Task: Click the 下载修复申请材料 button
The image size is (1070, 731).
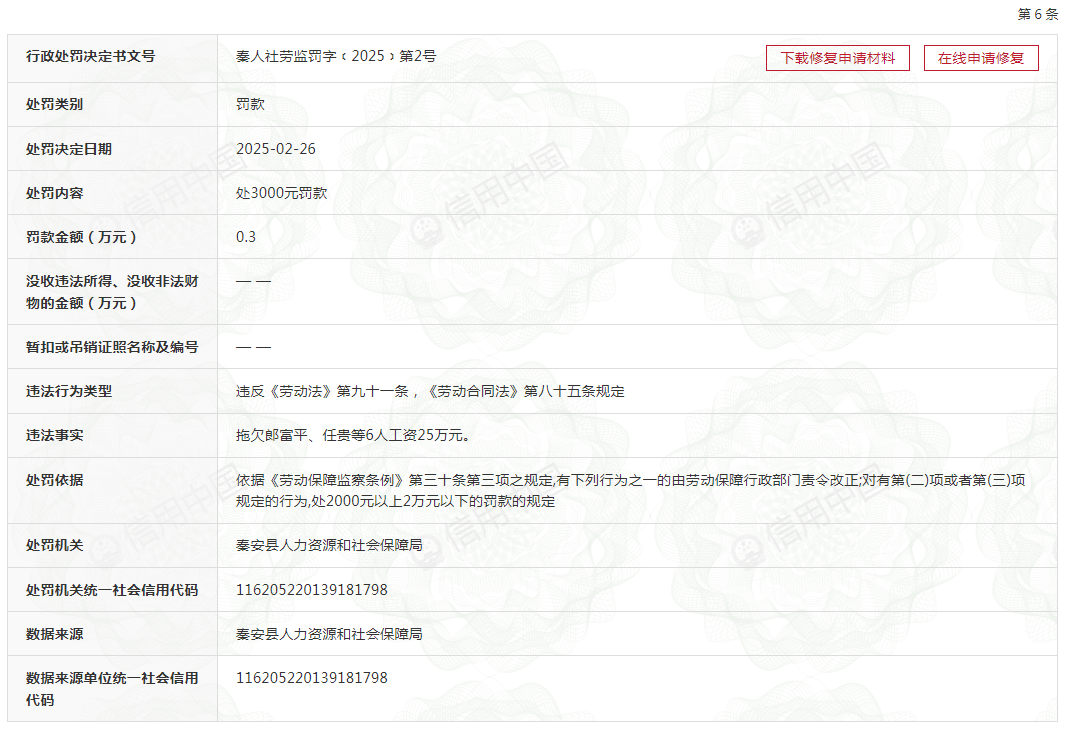Action: (x=837, y=58)
